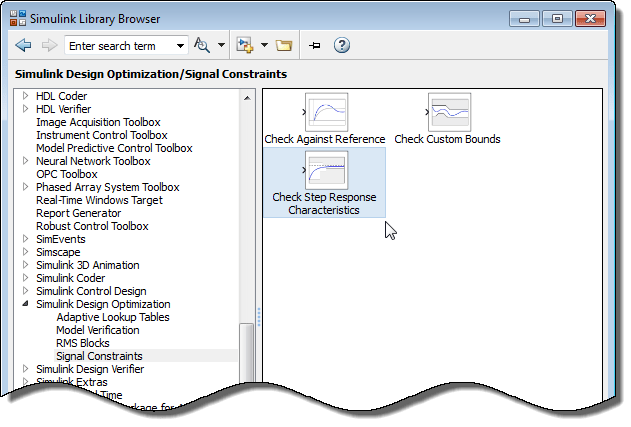Click the tree scrollbar up arrow

click(x=247, y=97)
